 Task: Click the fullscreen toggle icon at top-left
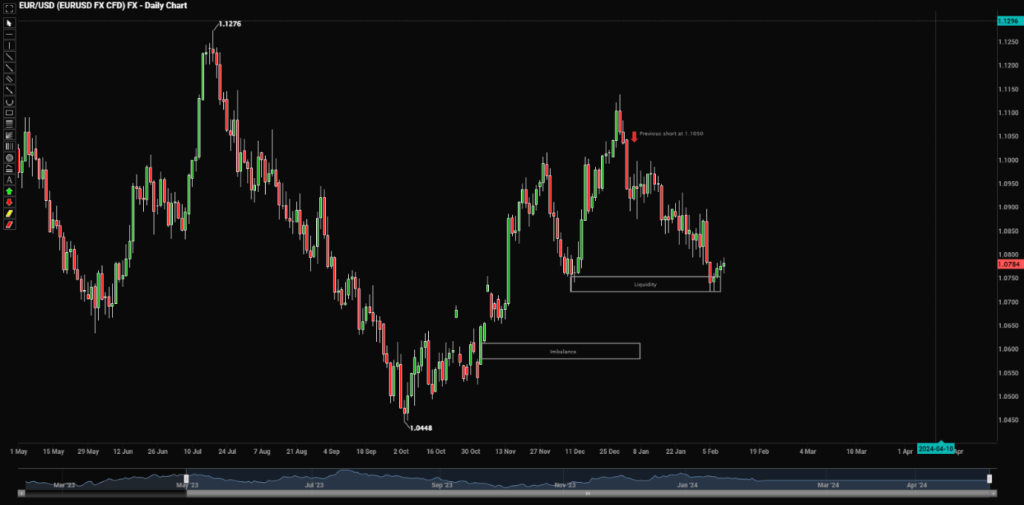coord(9,7)
